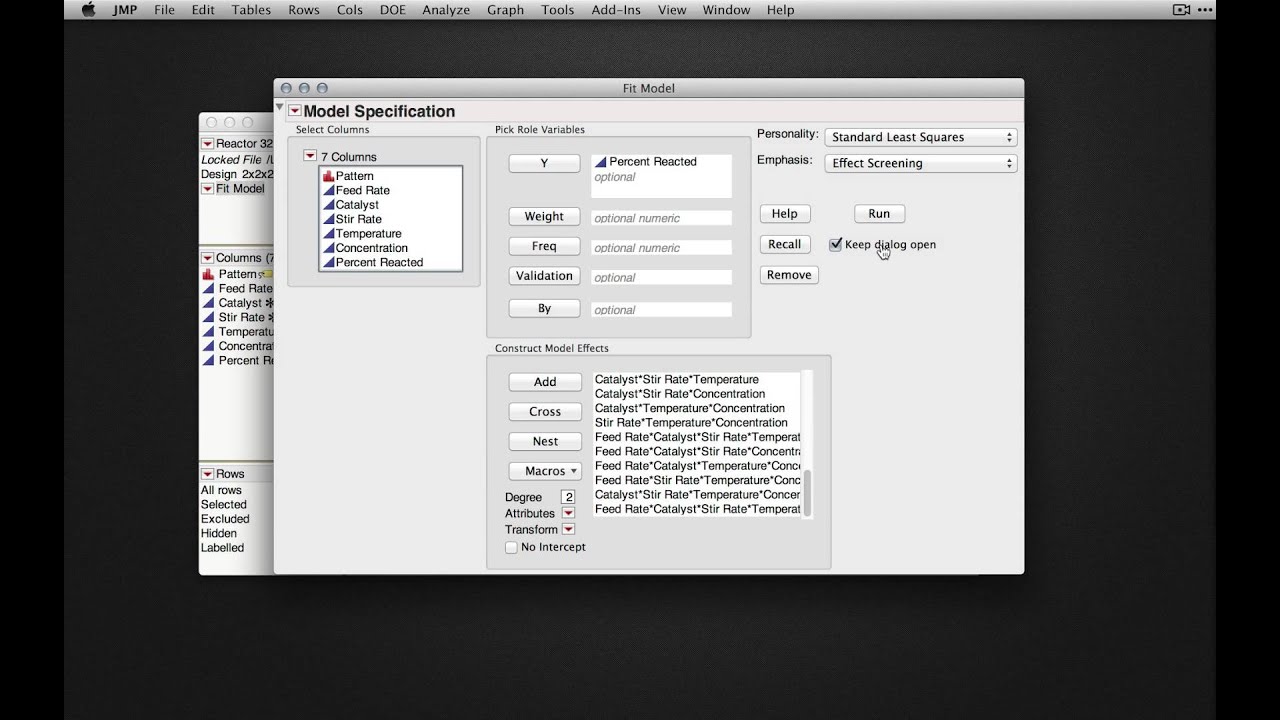1280x720 pixels.
Task: Open the Analyze menu
Action: coord(446,10)
